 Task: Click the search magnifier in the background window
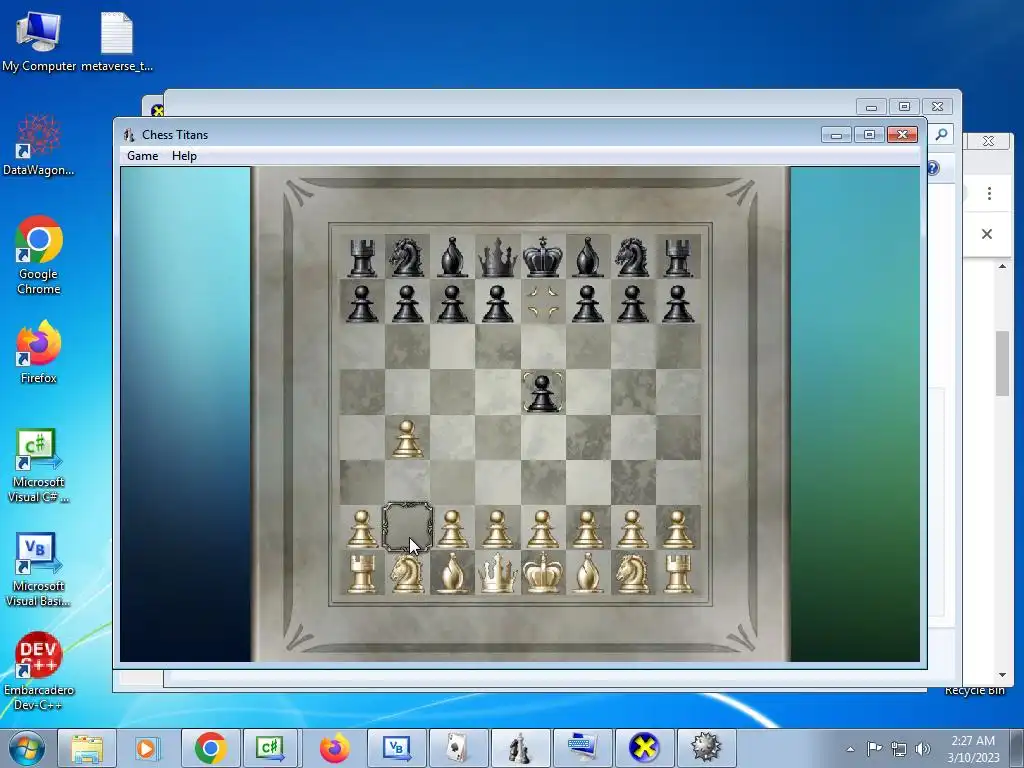(x=941, y=134)
